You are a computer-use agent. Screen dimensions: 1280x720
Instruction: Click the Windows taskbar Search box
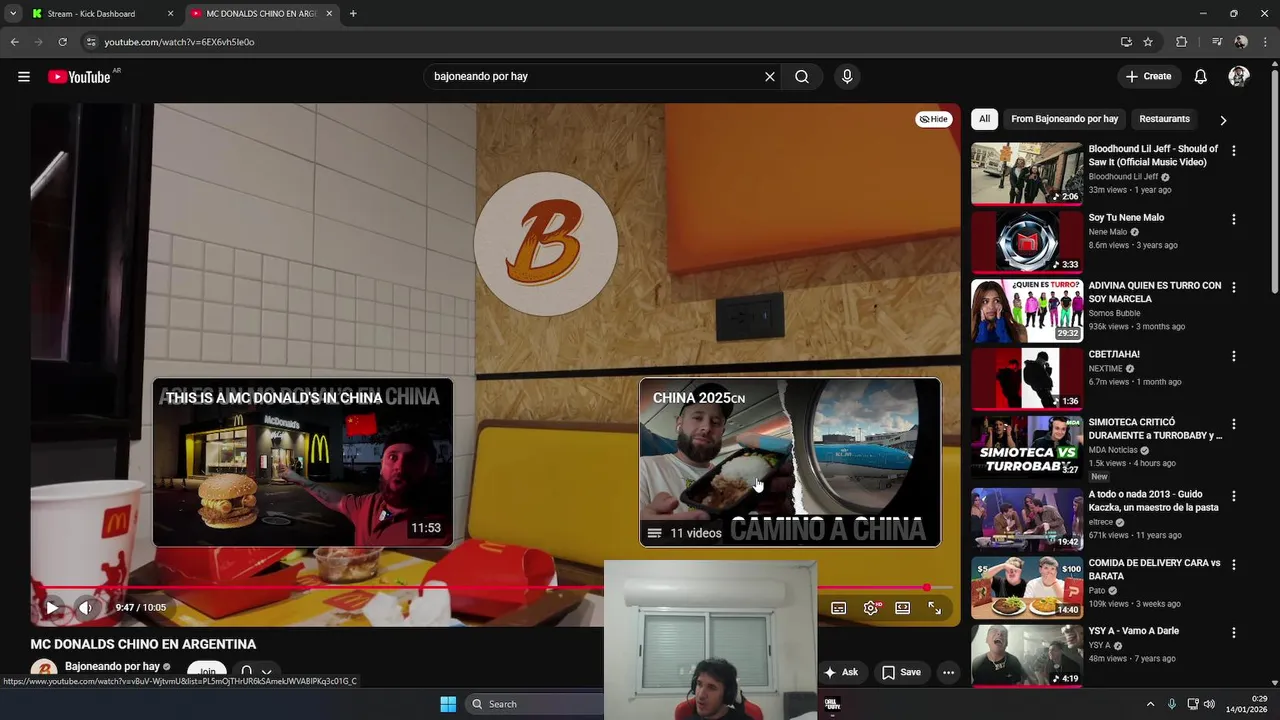pos(535,704)
